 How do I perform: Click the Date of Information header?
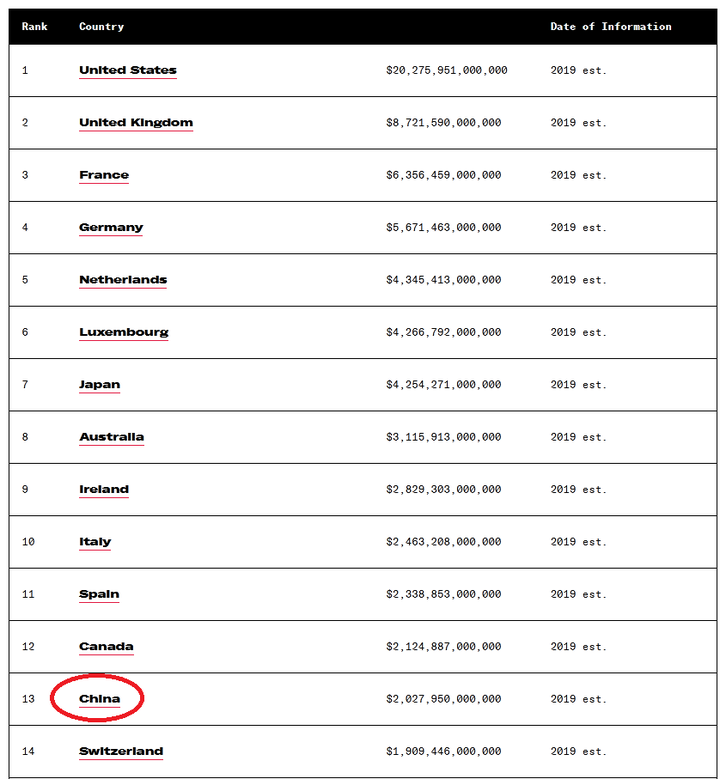pos(611,26)
